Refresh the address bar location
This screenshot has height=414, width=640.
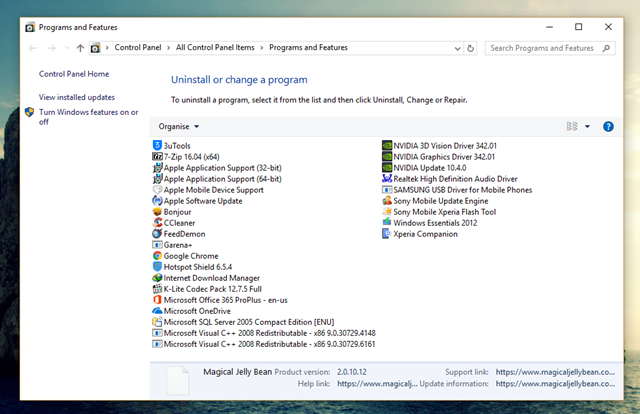click(x=471, y=48)
